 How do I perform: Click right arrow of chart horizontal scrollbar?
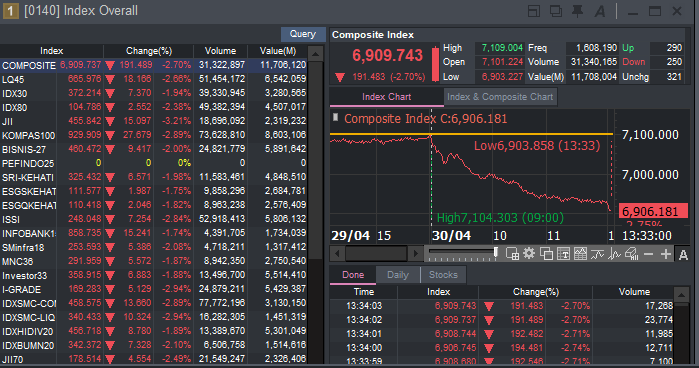(415, 254)
